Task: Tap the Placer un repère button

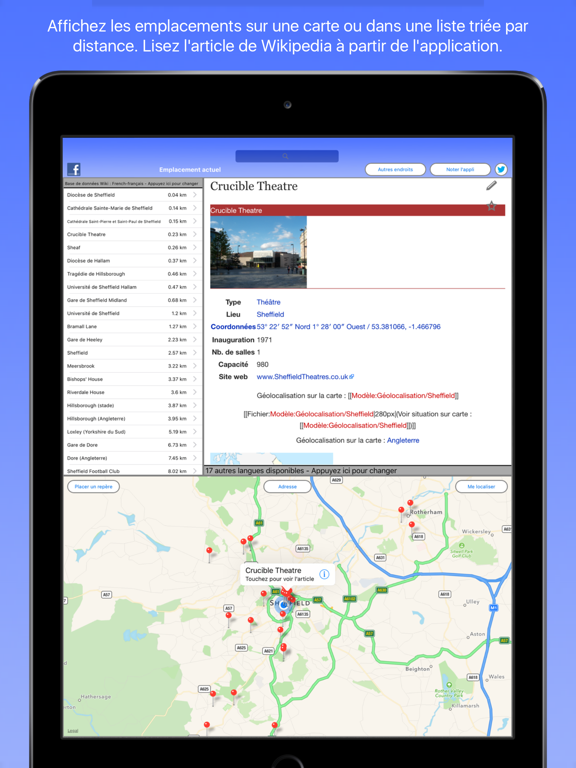Action: (94, 486)
